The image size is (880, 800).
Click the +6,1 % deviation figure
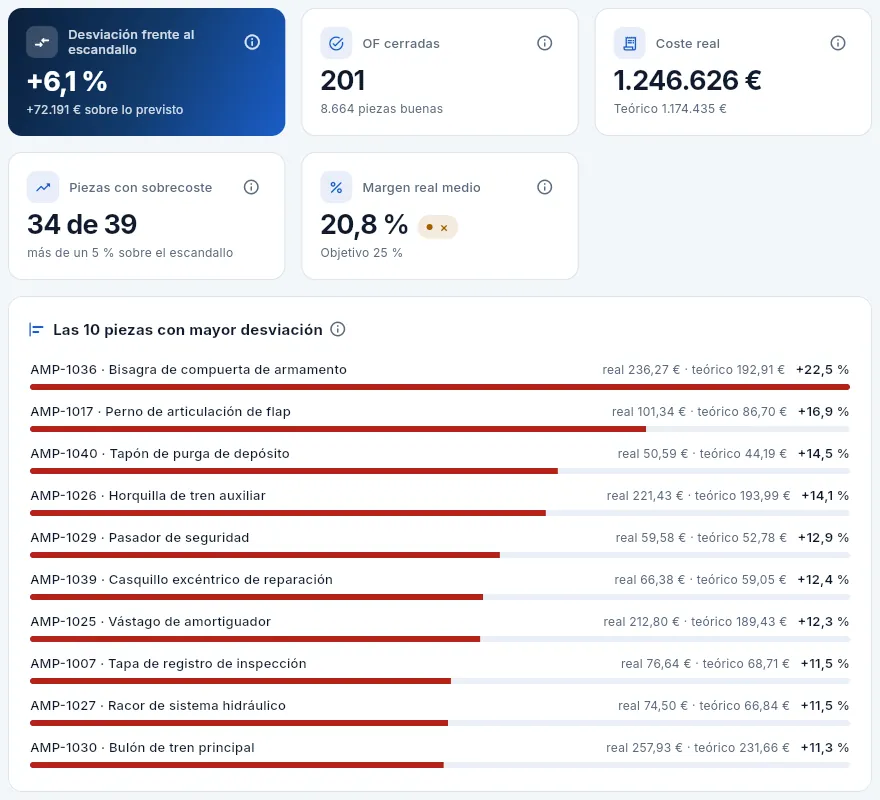(67, 81)
